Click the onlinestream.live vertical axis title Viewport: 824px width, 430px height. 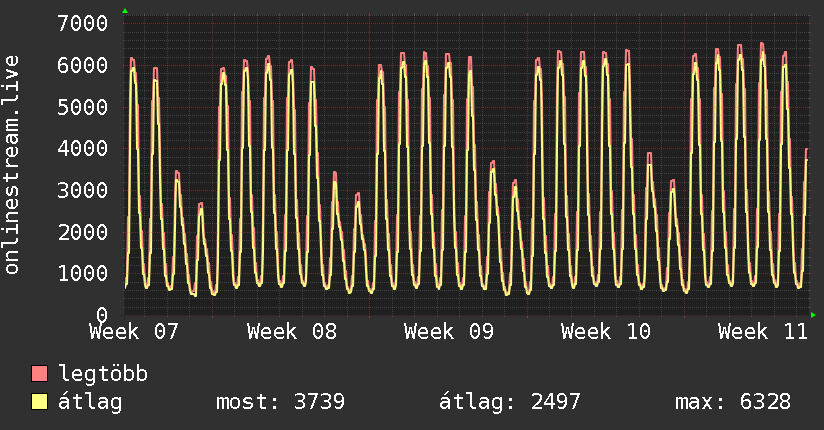pos(12,165)
